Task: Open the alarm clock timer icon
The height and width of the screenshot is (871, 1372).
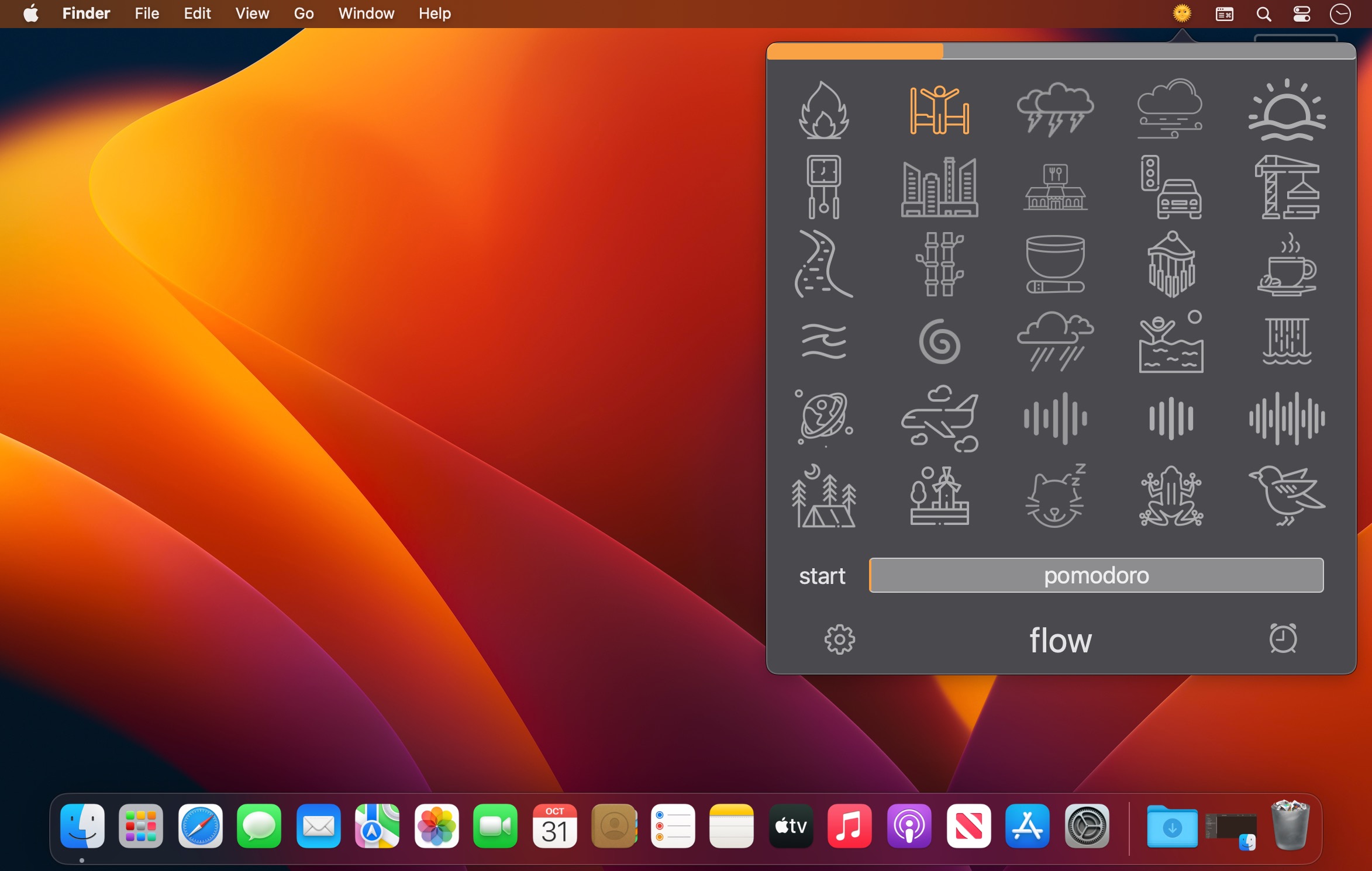Action: [1283, 638]
